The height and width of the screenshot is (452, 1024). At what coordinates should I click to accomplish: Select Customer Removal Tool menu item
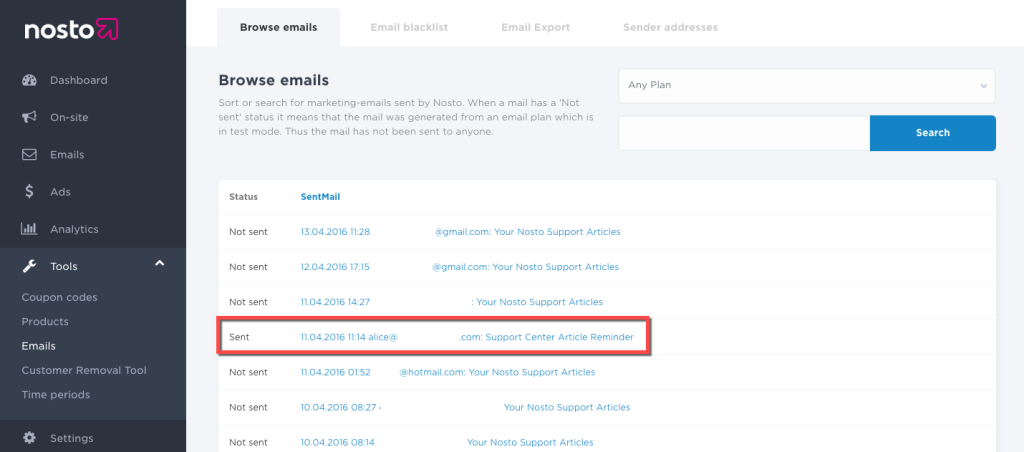84,371
